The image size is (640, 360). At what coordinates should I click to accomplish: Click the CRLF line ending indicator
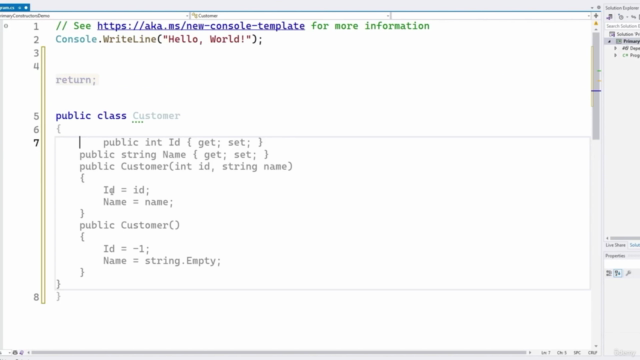pos(592,353)
